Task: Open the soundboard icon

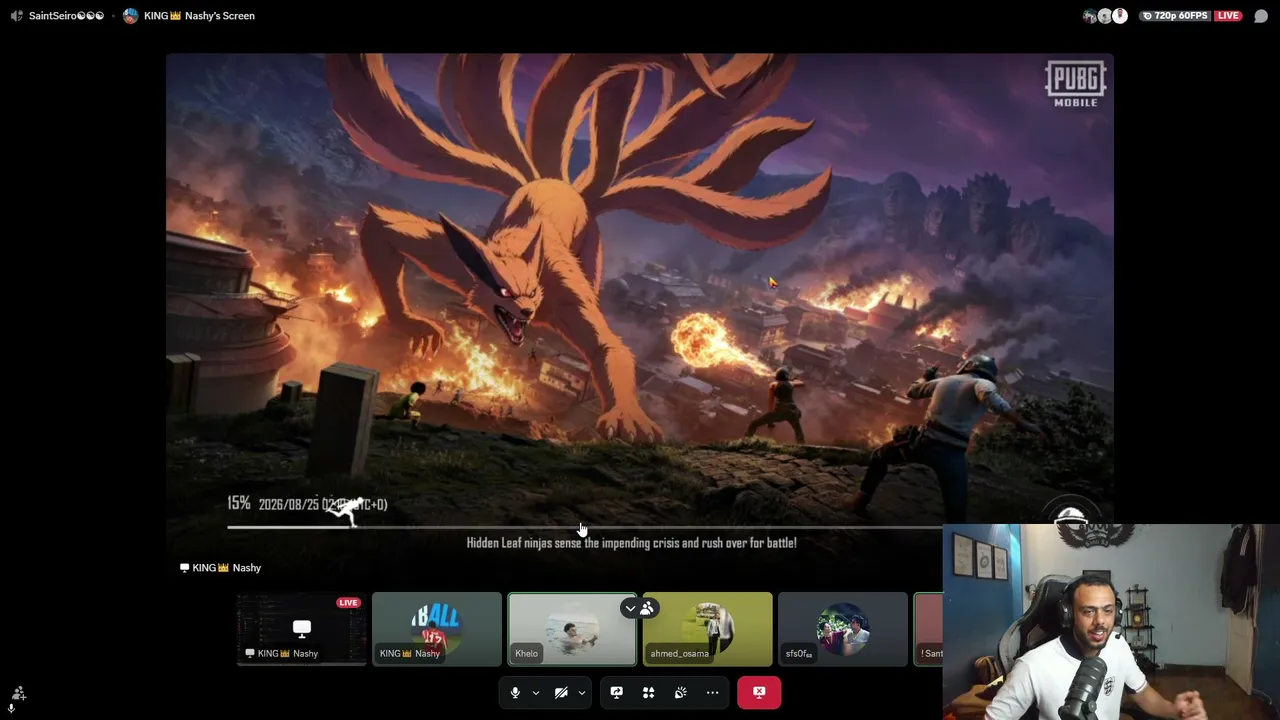Action: (x=680, y=692)
